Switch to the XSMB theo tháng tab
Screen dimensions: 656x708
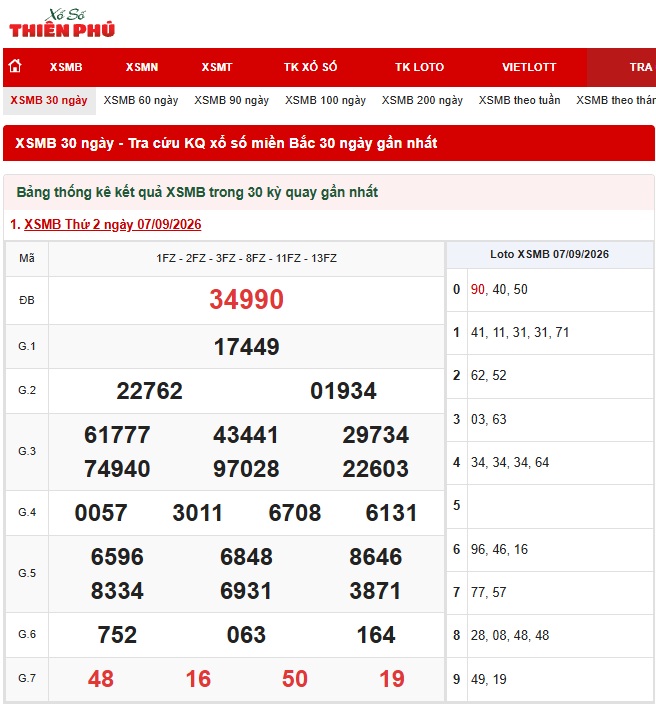point(616,100)
